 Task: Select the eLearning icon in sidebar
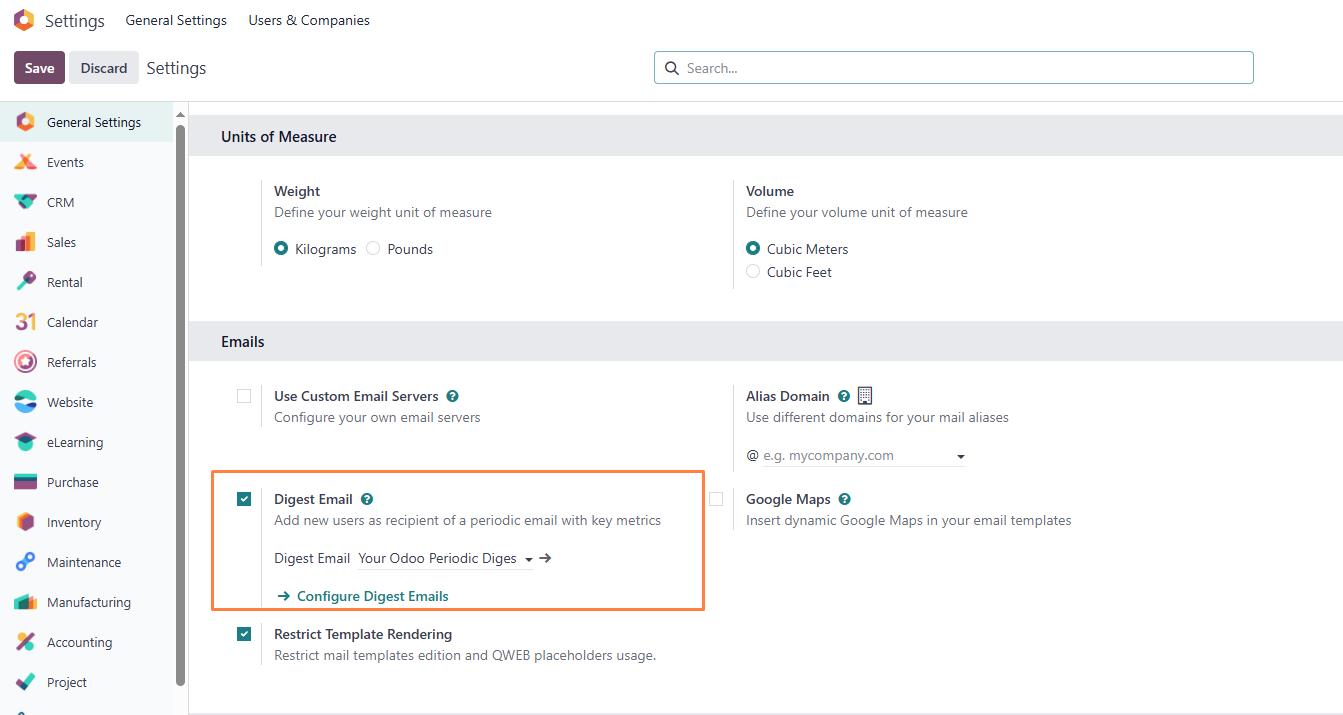coord(26,442)
